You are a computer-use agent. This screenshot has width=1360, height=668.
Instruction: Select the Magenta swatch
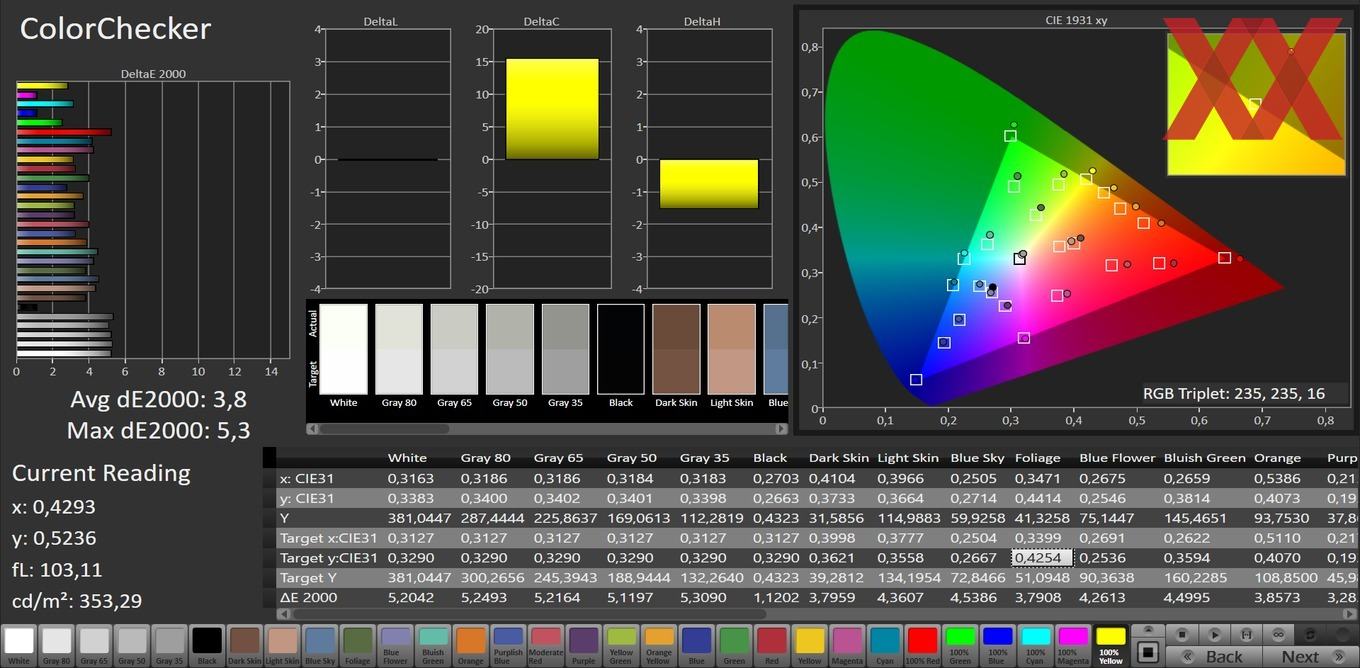pyautogui.click(x=847, y=645)
